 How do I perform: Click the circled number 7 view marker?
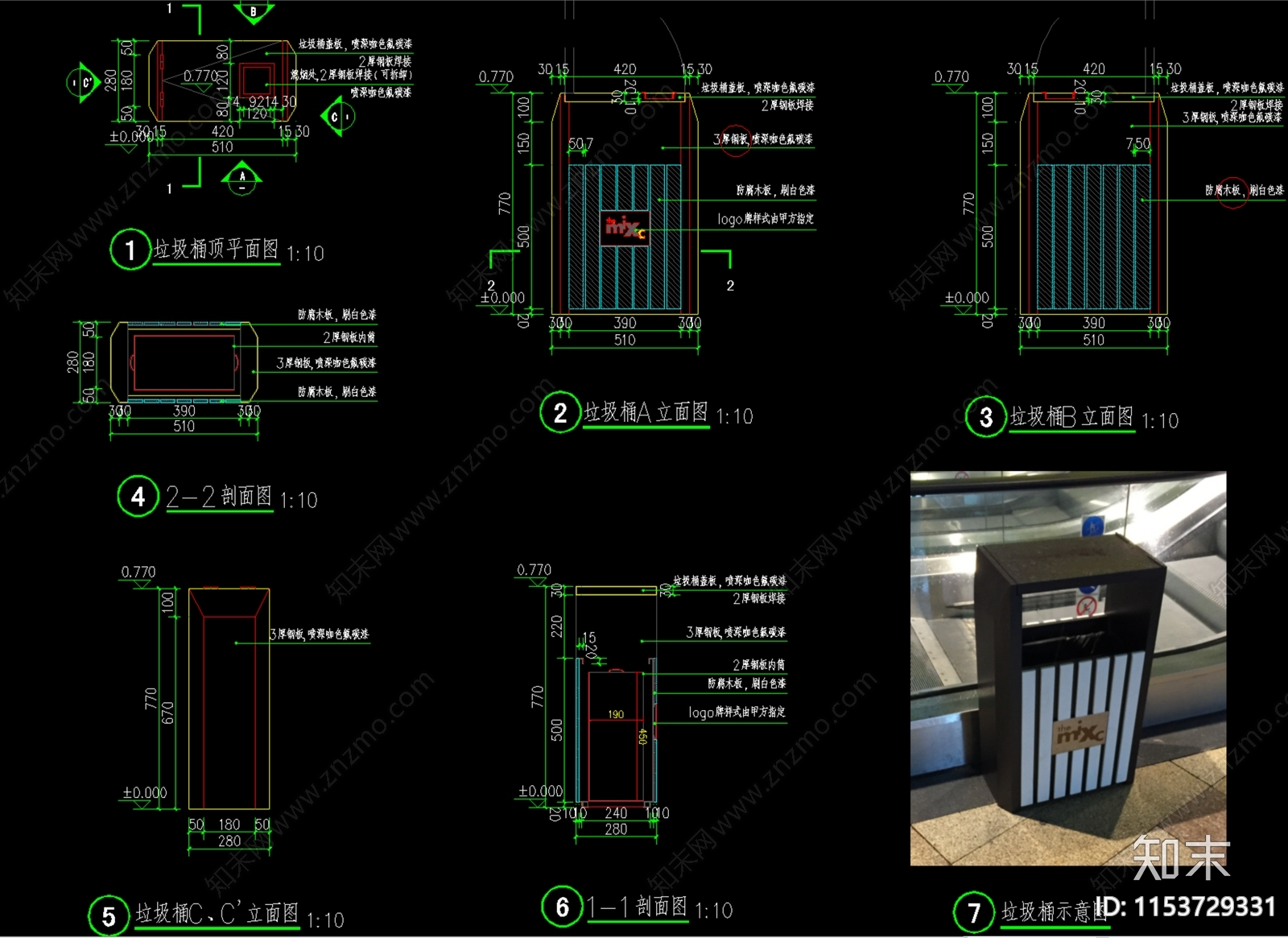[x=973, y=912]
